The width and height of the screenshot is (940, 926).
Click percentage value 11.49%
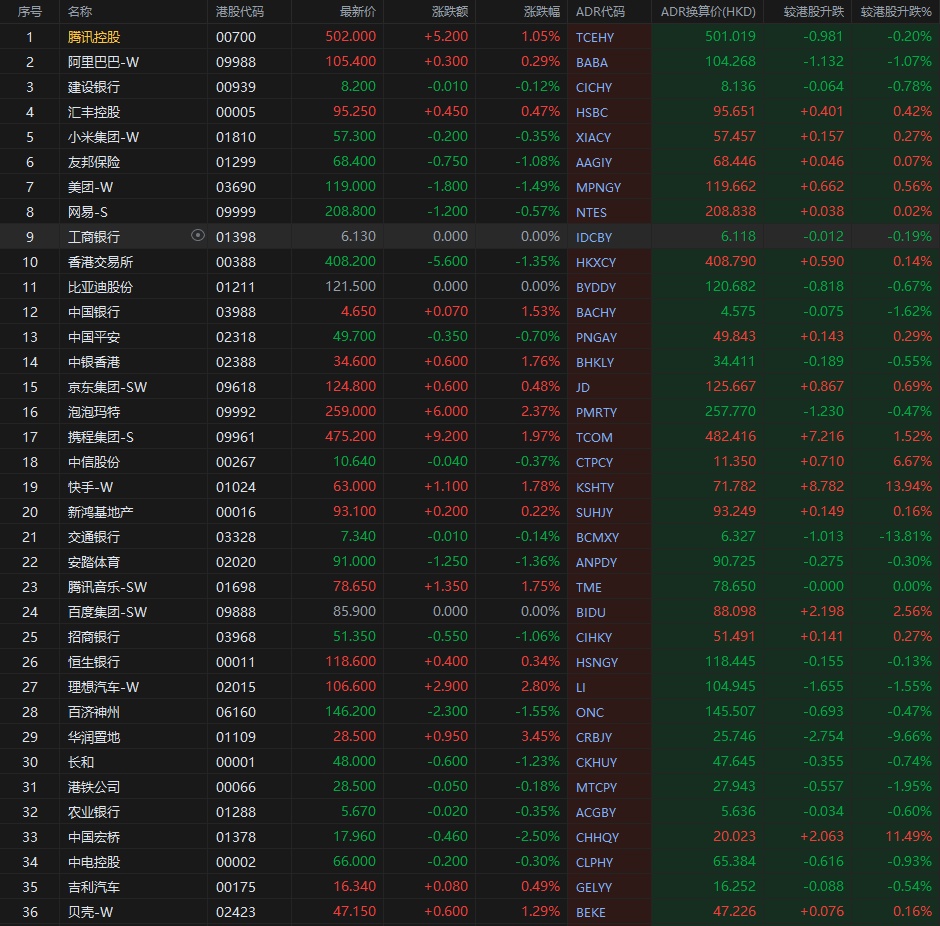[908, 836]
